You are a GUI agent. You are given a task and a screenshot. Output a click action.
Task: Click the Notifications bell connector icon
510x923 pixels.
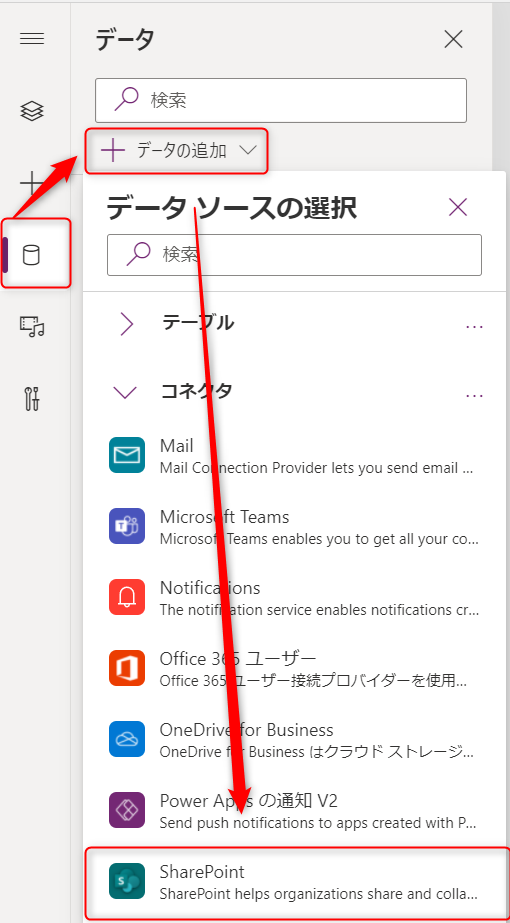click(127, 597)
